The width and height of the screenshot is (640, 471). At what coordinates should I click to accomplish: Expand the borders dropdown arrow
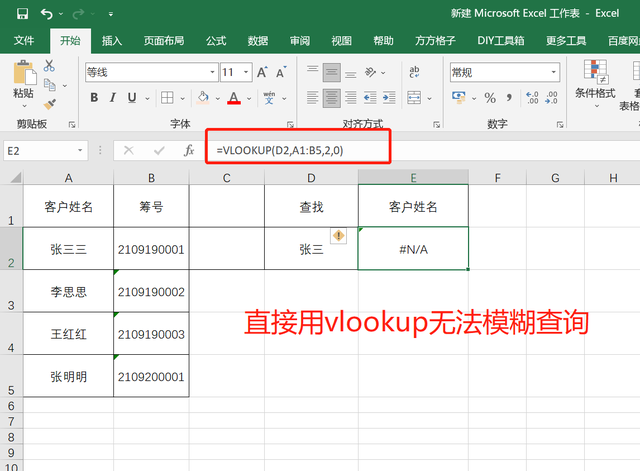182,98
